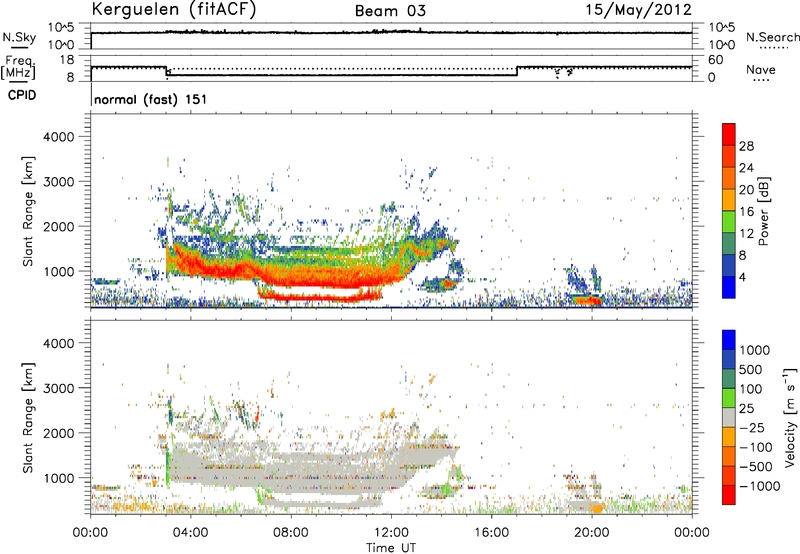The height and width of the screenshot is (554, 800).
Task: Click the 'Beam 03' label
Action: pos(390,11)
